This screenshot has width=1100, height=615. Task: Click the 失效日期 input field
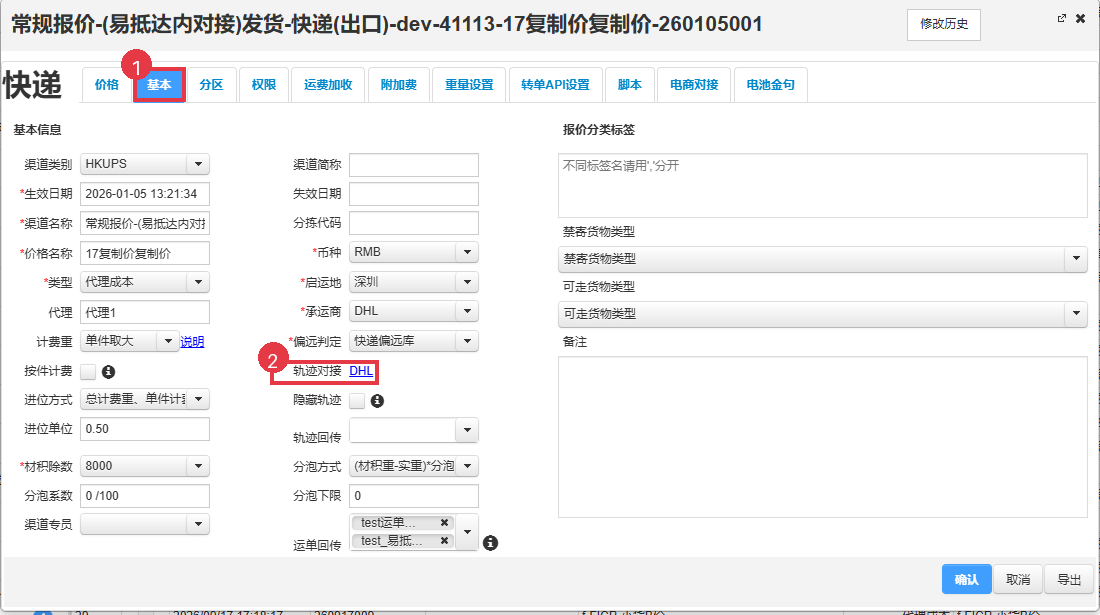pyautogui.click(x=414, y=194)
